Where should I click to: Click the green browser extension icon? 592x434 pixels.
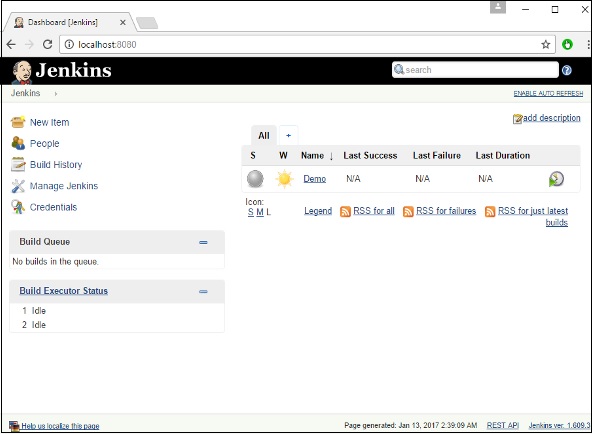567,45
